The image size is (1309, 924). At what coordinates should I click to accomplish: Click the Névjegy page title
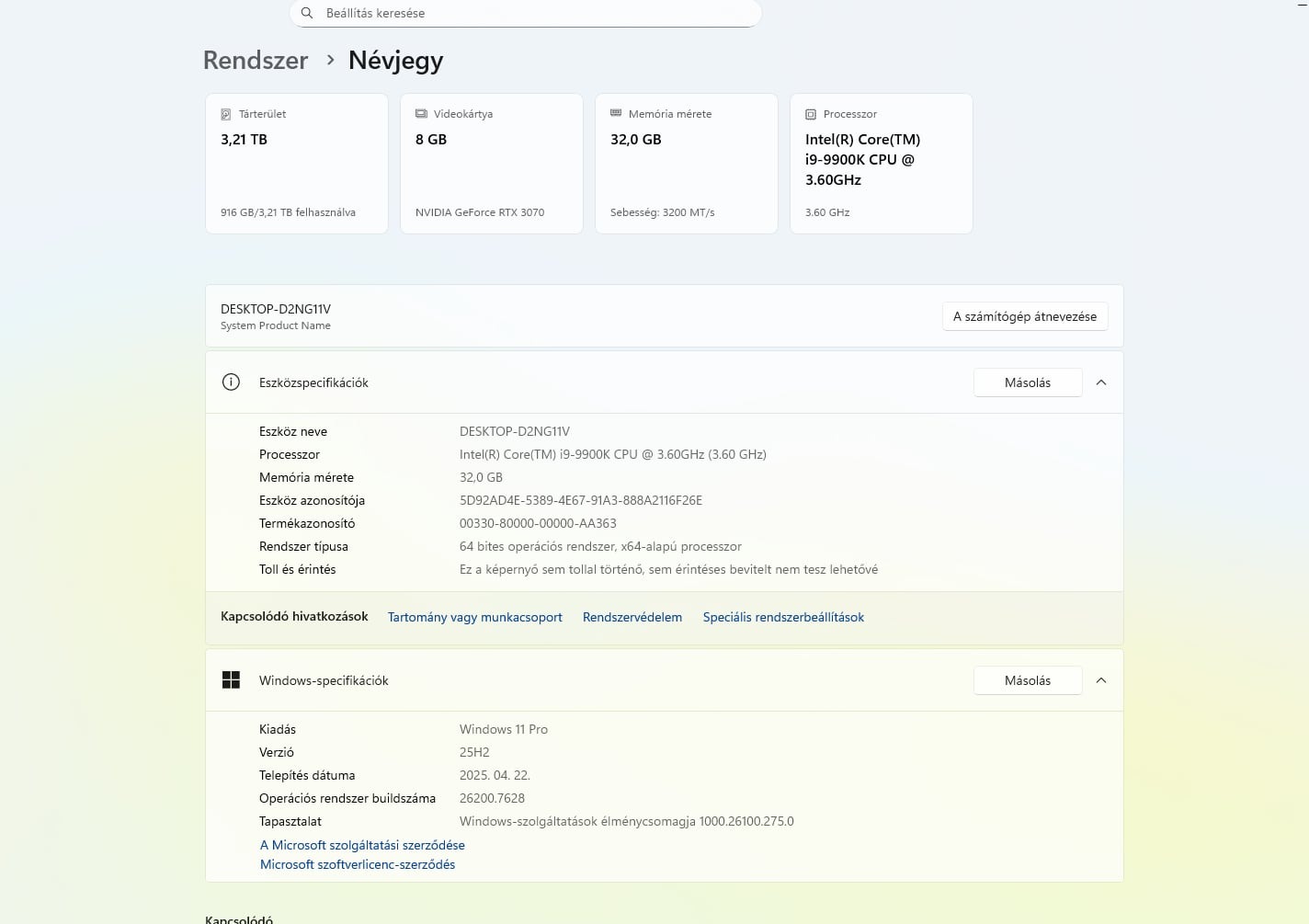[395, 61]
